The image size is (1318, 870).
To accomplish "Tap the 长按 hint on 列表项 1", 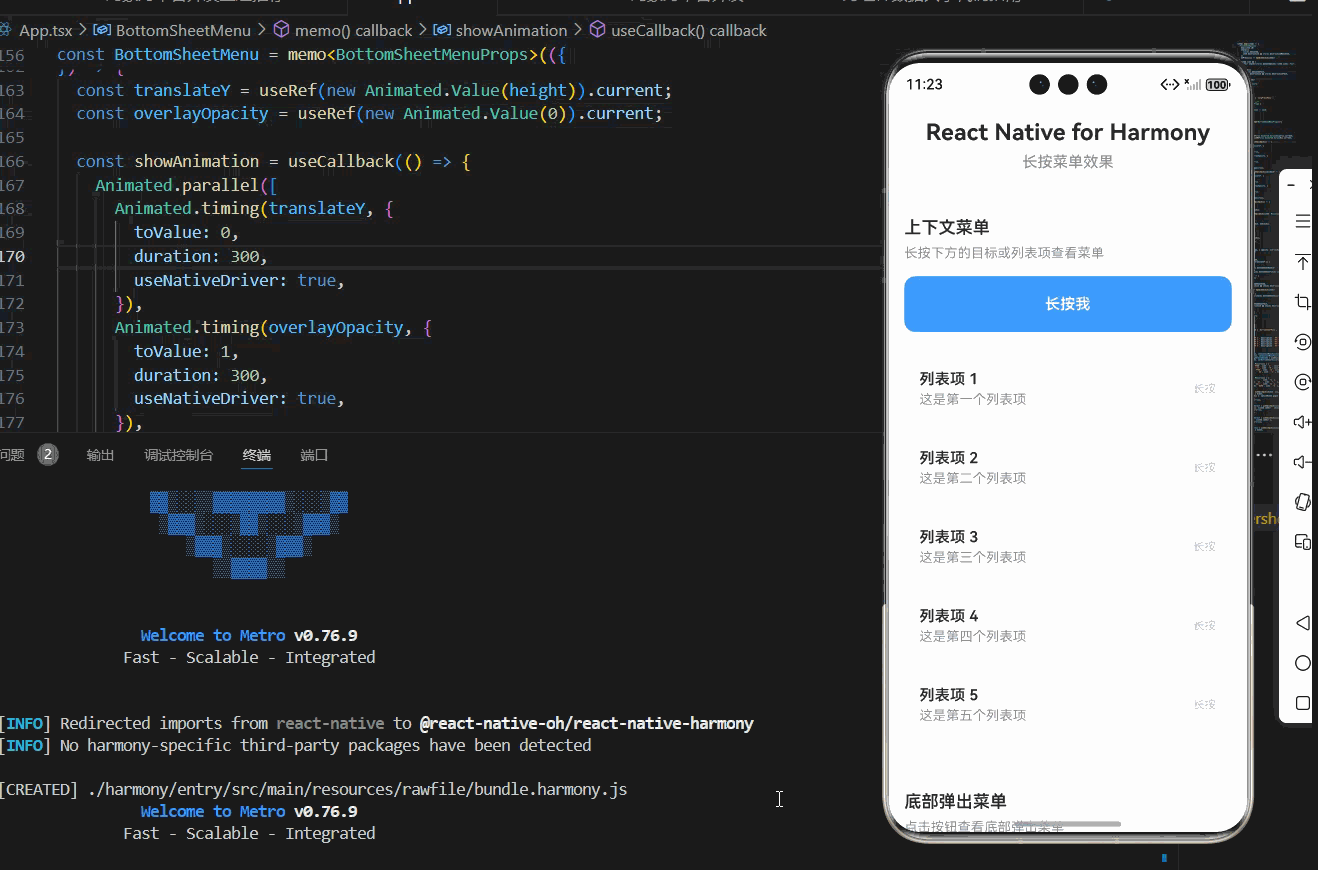I will [x=1205, y=388].
